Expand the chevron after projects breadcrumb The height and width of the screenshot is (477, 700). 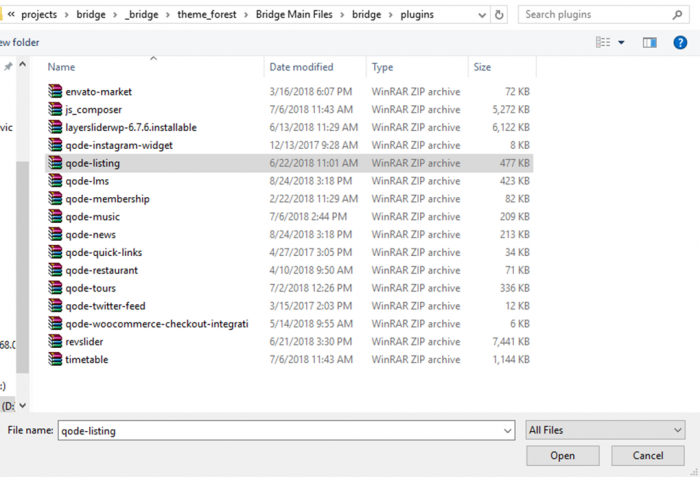click(67, 15)
